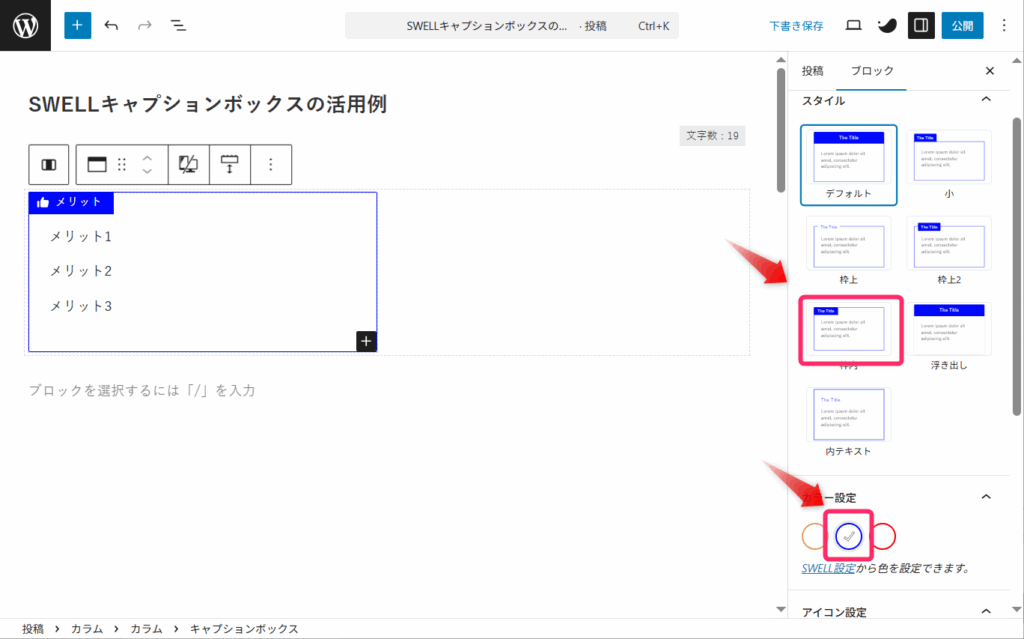Redo the last undone change
The width and height of the screenshot is (1024, 639).
coord(144,25)
